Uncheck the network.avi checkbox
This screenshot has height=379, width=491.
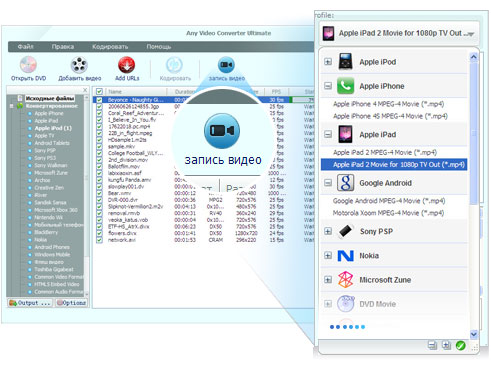tap(99, 240)
